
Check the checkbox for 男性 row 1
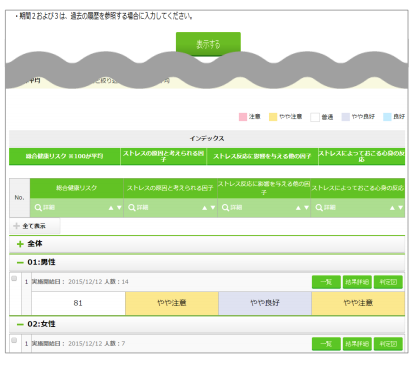pyautogui.click(x=14, y=278)
